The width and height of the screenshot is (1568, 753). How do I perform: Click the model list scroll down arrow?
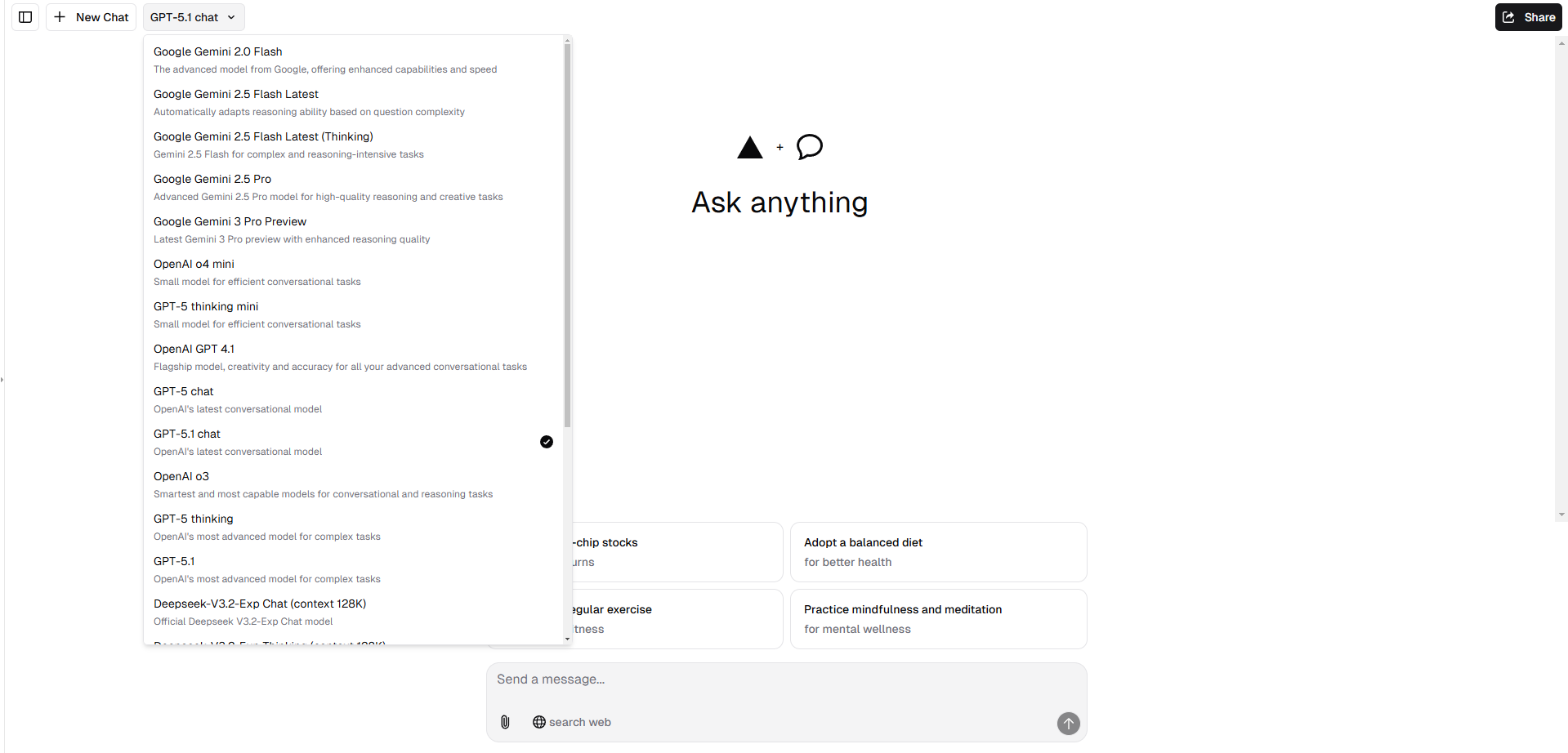click(567, 639)
